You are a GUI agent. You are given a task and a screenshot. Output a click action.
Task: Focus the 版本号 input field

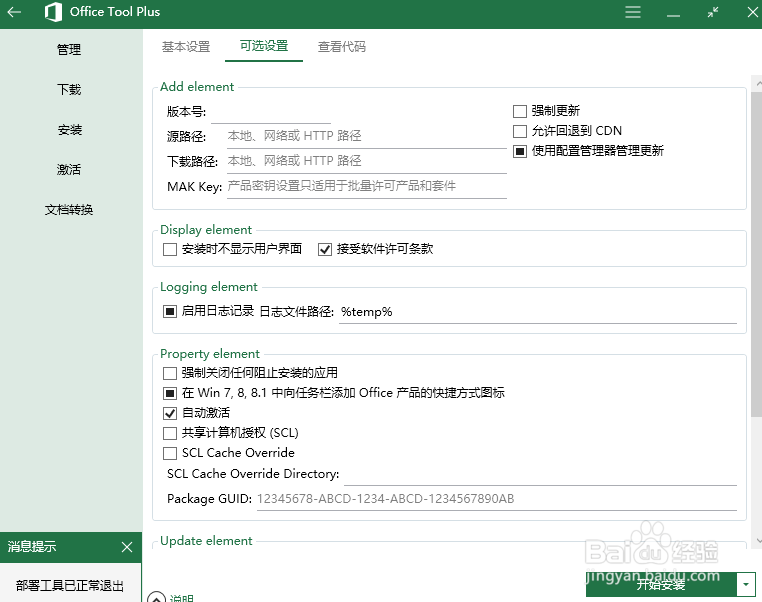point(271,113)
